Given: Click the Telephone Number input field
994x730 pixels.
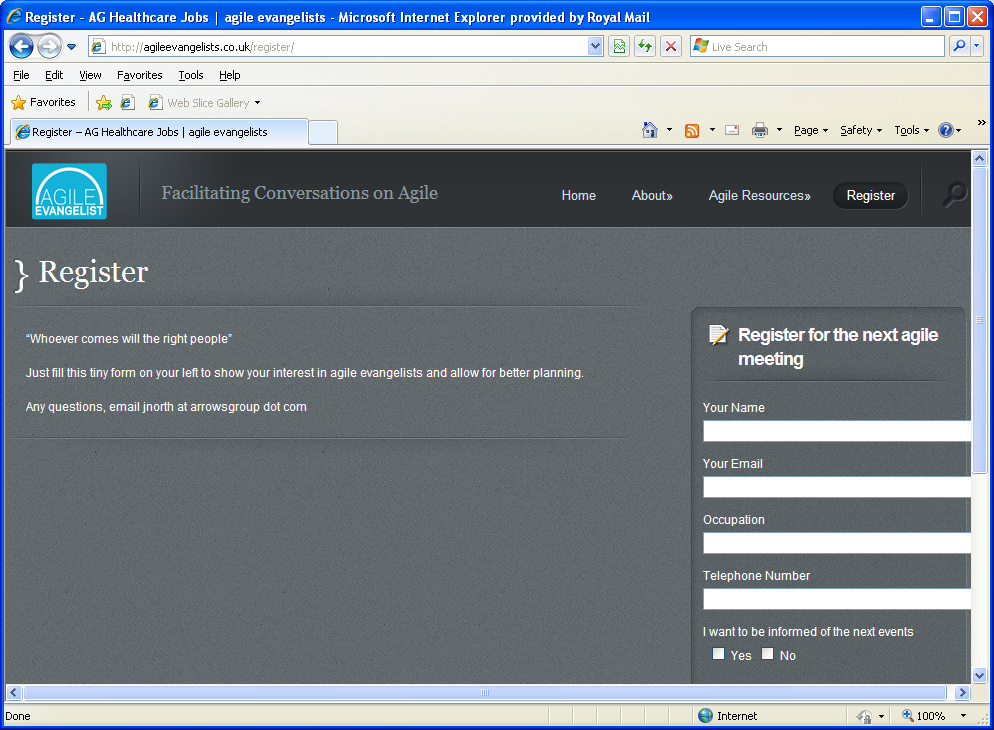Looking at the screenshot, I should point(837,599).
